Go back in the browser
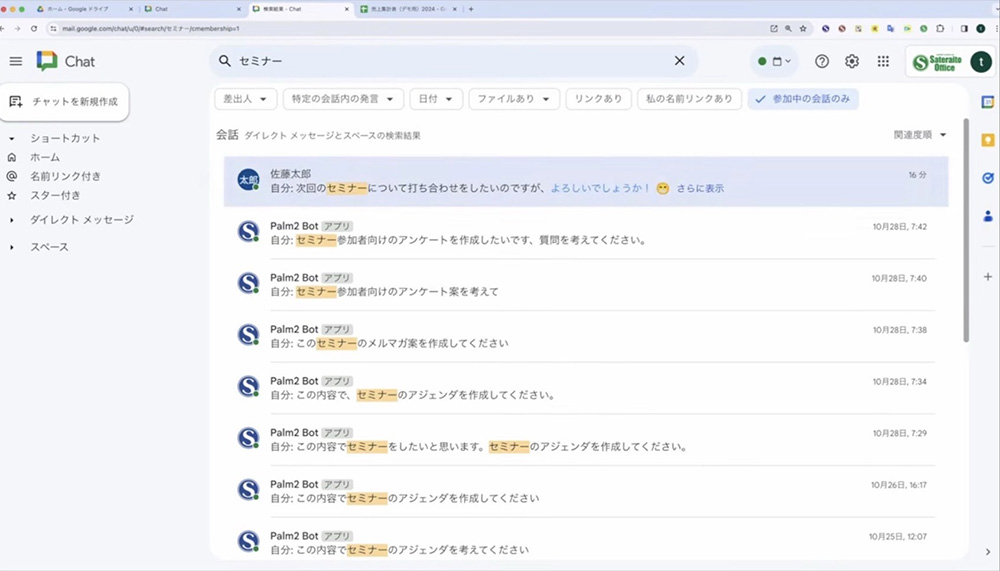This screenshot has width=1000, height=571. pos(3,29)
